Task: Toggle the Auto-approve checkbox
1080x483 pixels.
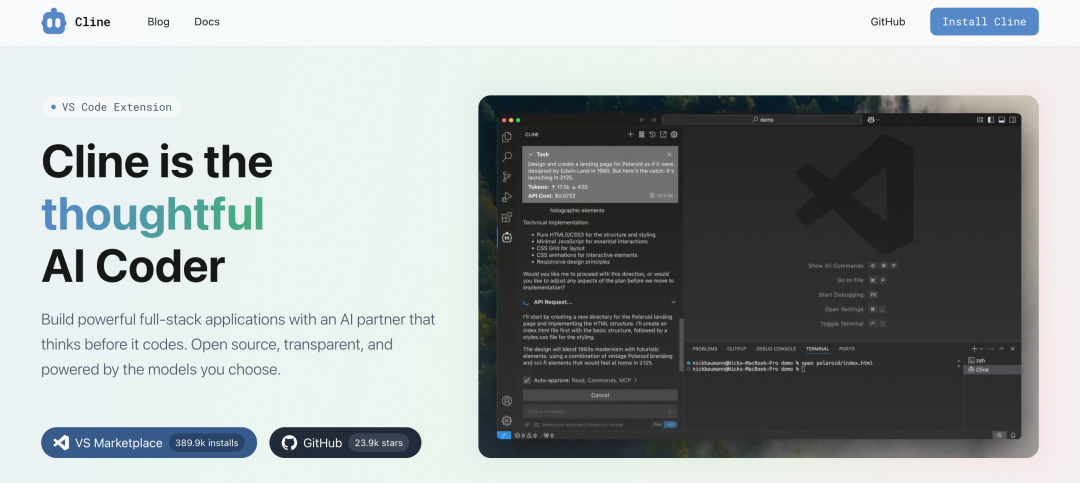Action: point(527,380)
